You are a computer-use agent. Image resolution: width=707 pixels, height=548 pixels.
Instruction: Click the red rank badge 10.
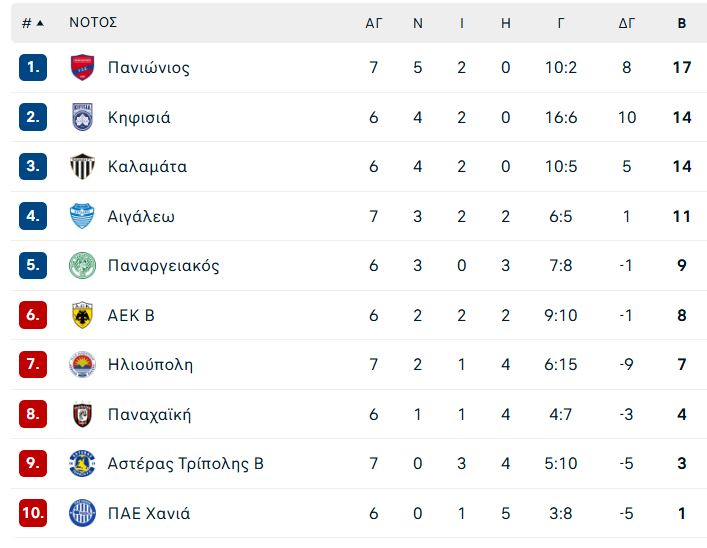[33, 513]
